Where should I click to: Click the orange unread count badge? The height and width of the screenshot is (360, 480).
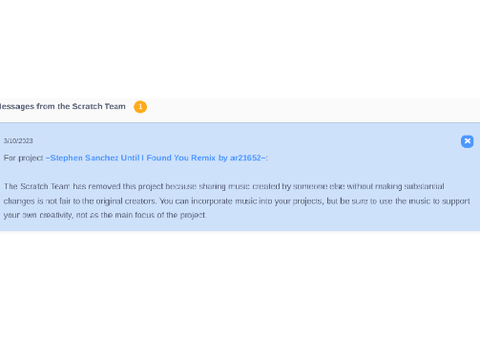coord(140,107)
